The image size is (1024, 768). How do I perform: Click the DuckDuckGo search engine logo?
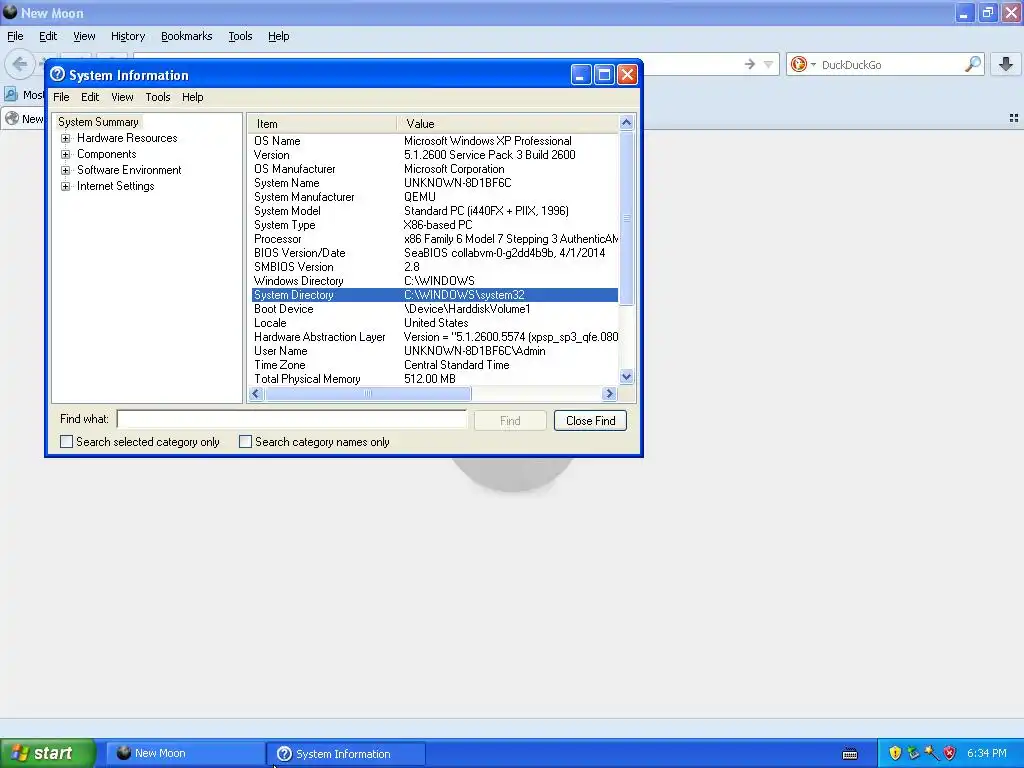[x=798, y=64]
